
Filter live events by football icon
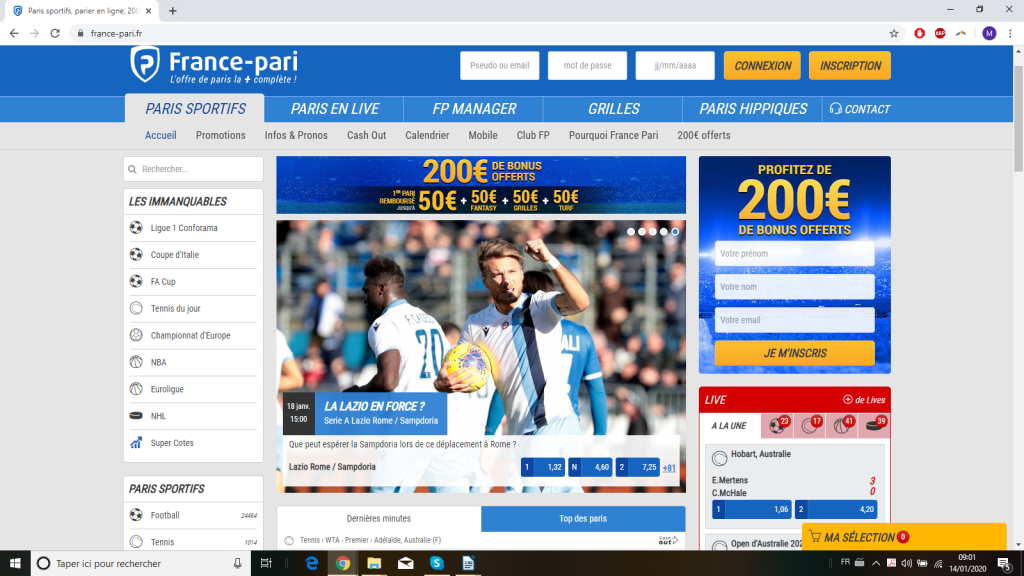tap(777, 426)
